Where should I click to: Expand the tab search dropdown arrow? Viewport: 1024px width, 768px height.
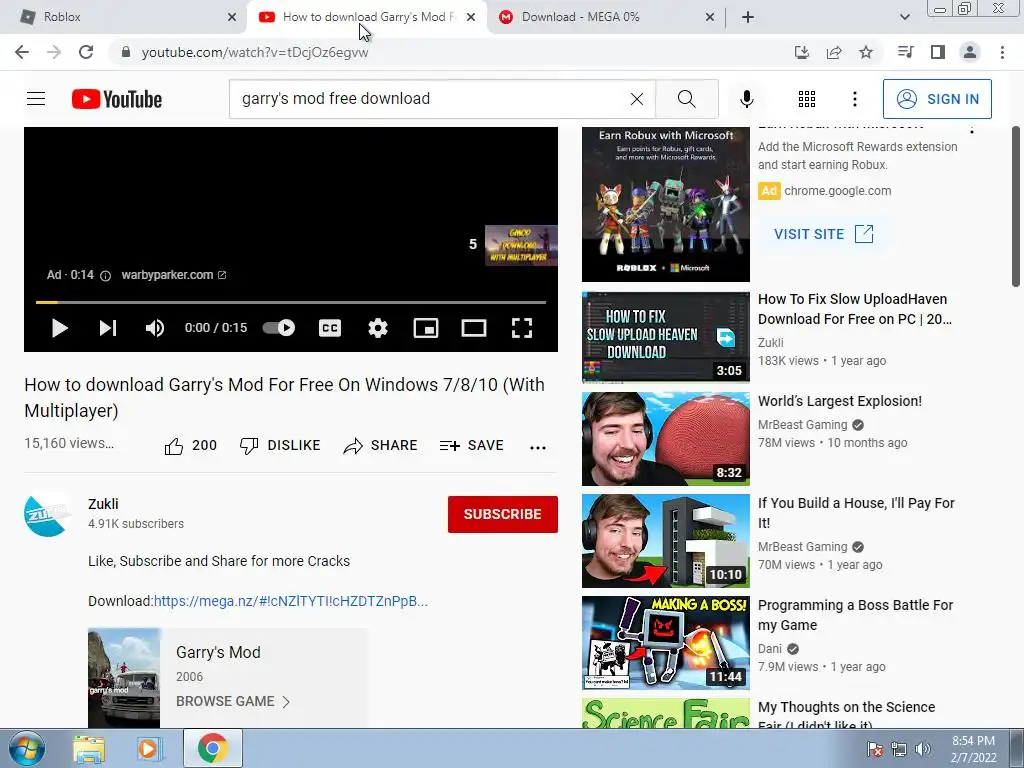pos(904,17)
